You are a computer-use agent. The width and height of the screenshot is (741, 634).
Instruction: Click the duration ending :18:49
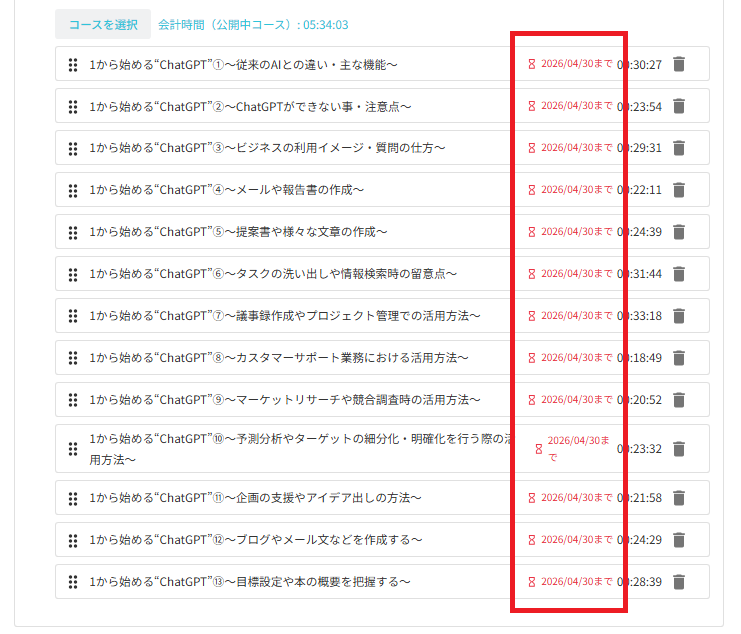(x=639, y=358)
